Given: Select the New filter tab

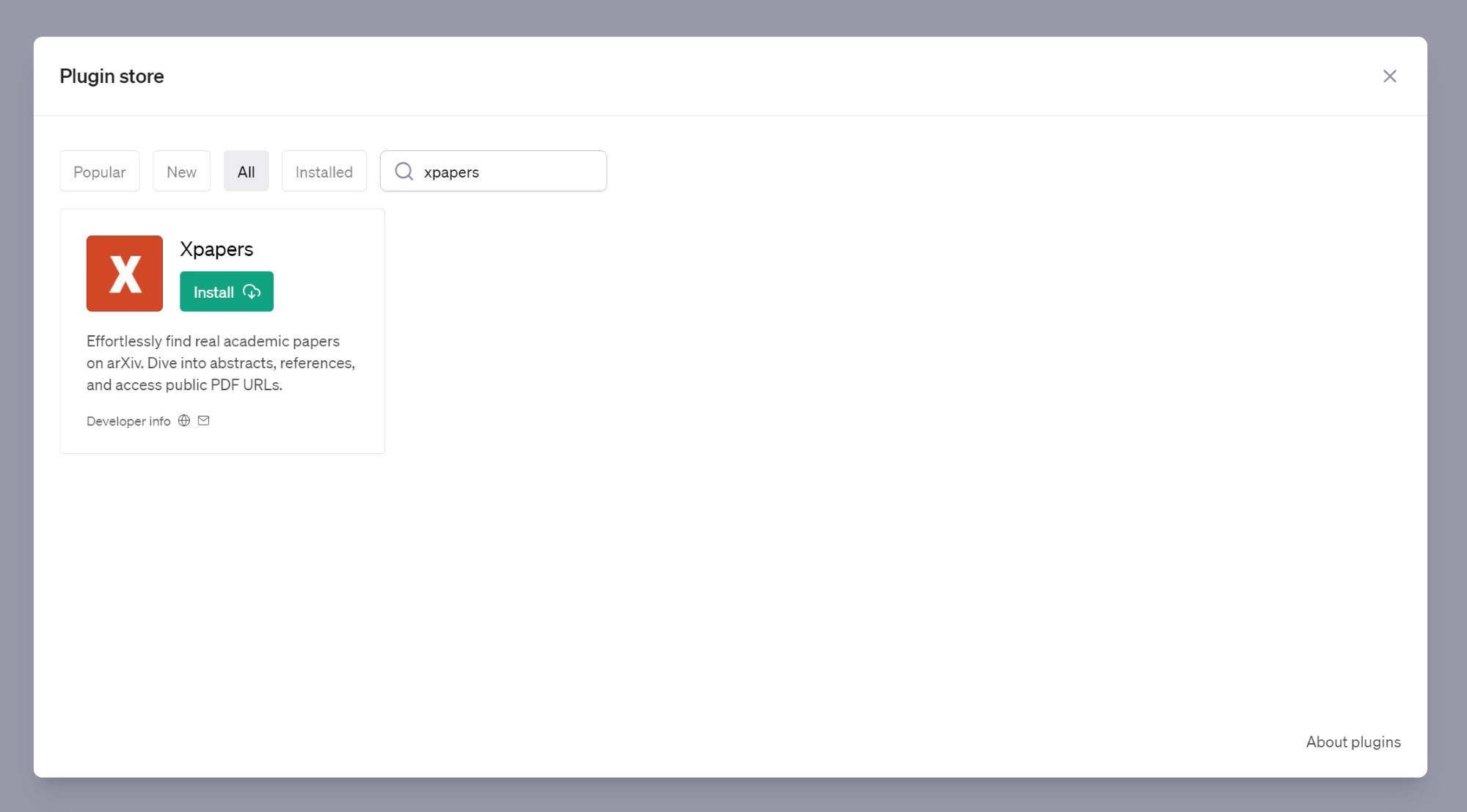Looking at the screenshot, I should pos(181,171).
